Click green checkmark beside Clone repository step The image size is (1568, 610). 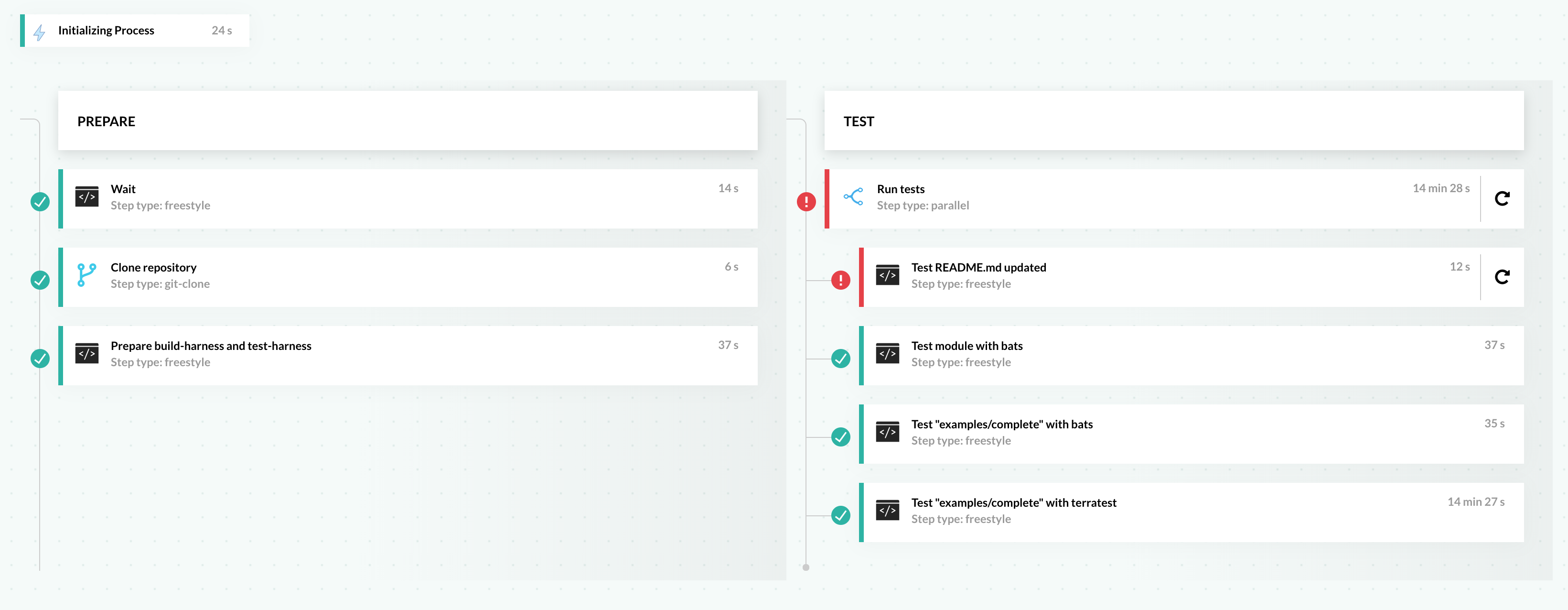[40, 280]
